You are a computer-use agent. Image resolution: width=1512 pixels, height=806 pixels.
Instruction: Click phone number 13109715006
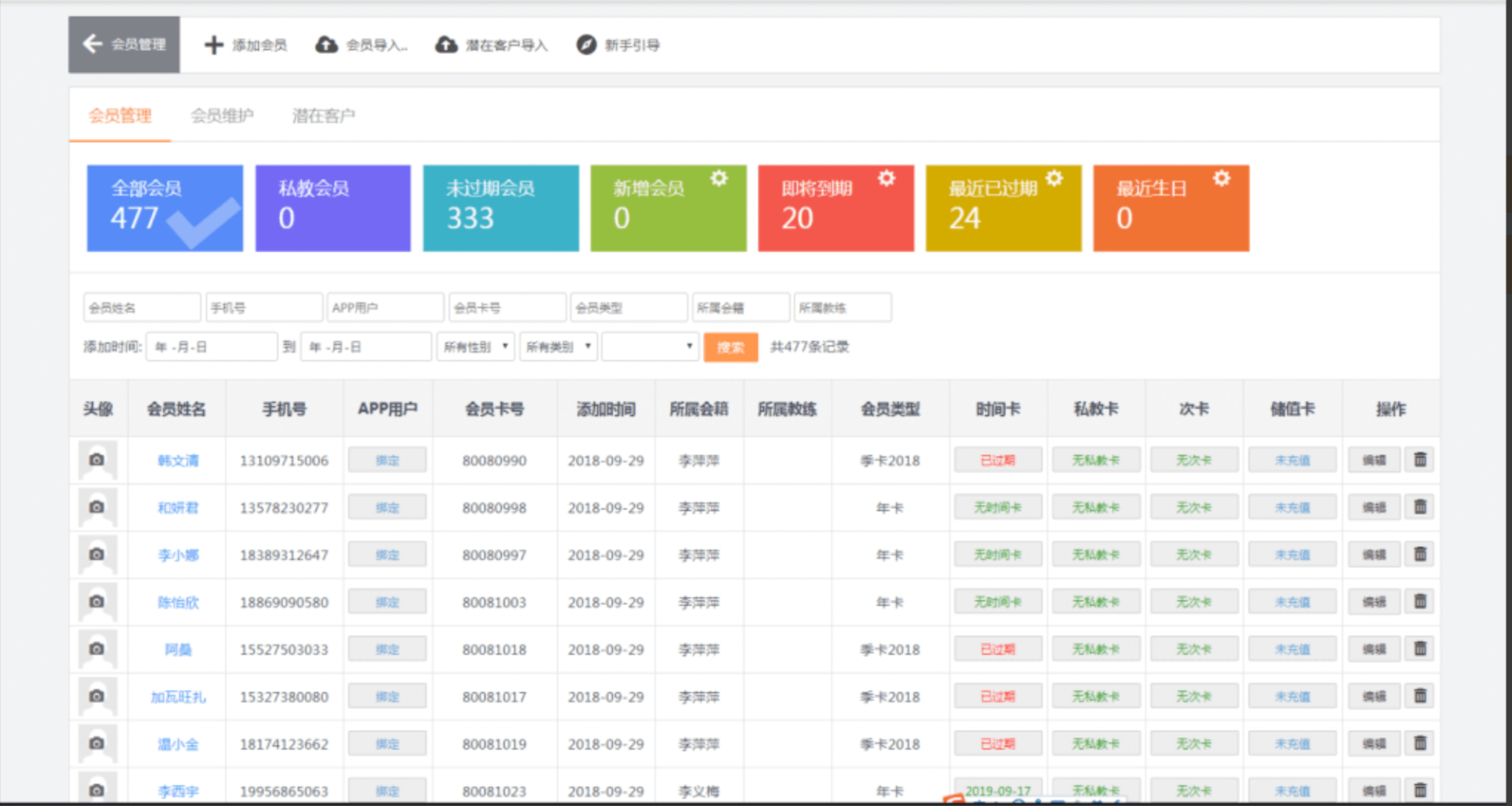[x=284, y=461]
